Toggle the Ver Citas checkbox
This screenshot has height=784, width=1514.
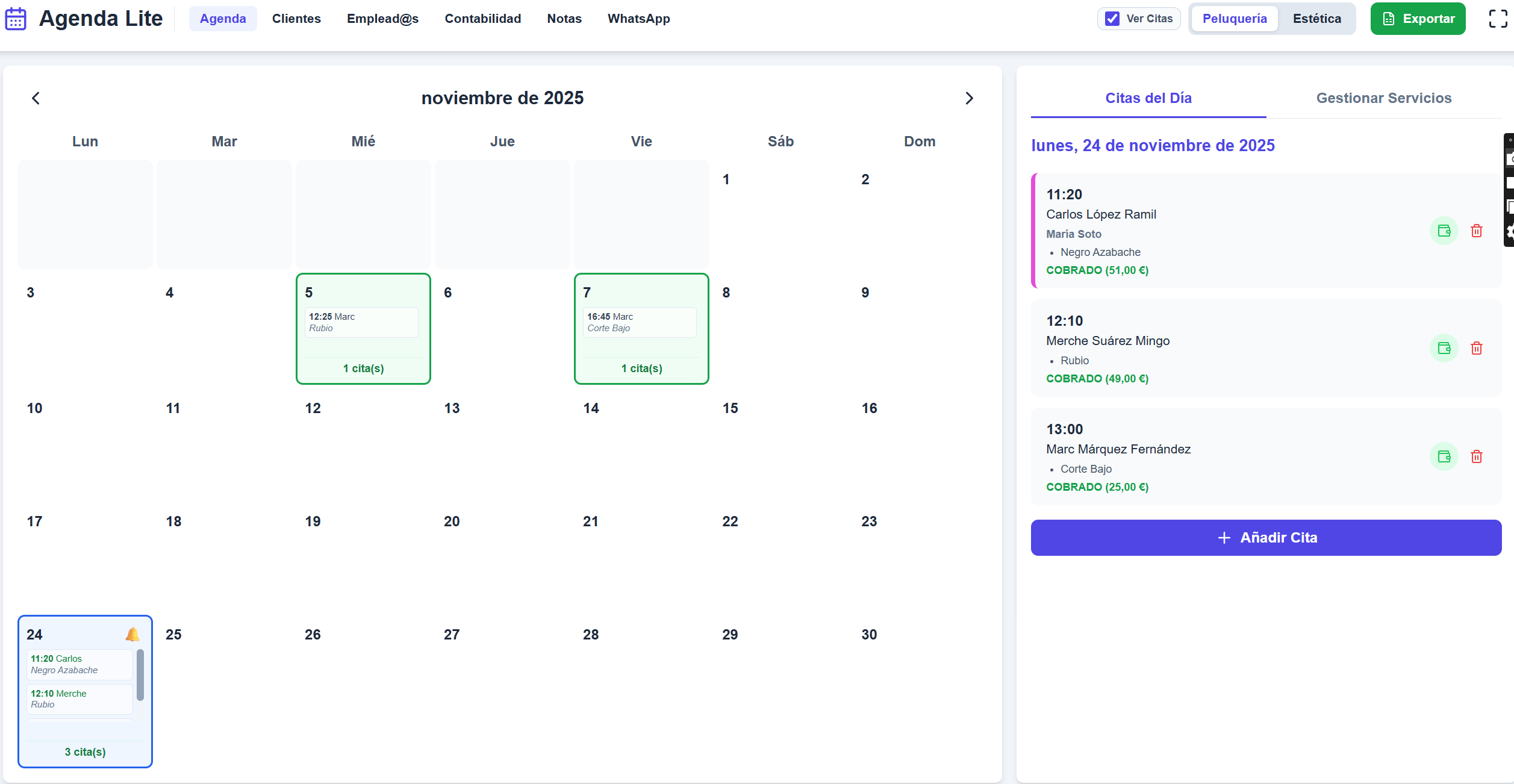[1112, 19]
